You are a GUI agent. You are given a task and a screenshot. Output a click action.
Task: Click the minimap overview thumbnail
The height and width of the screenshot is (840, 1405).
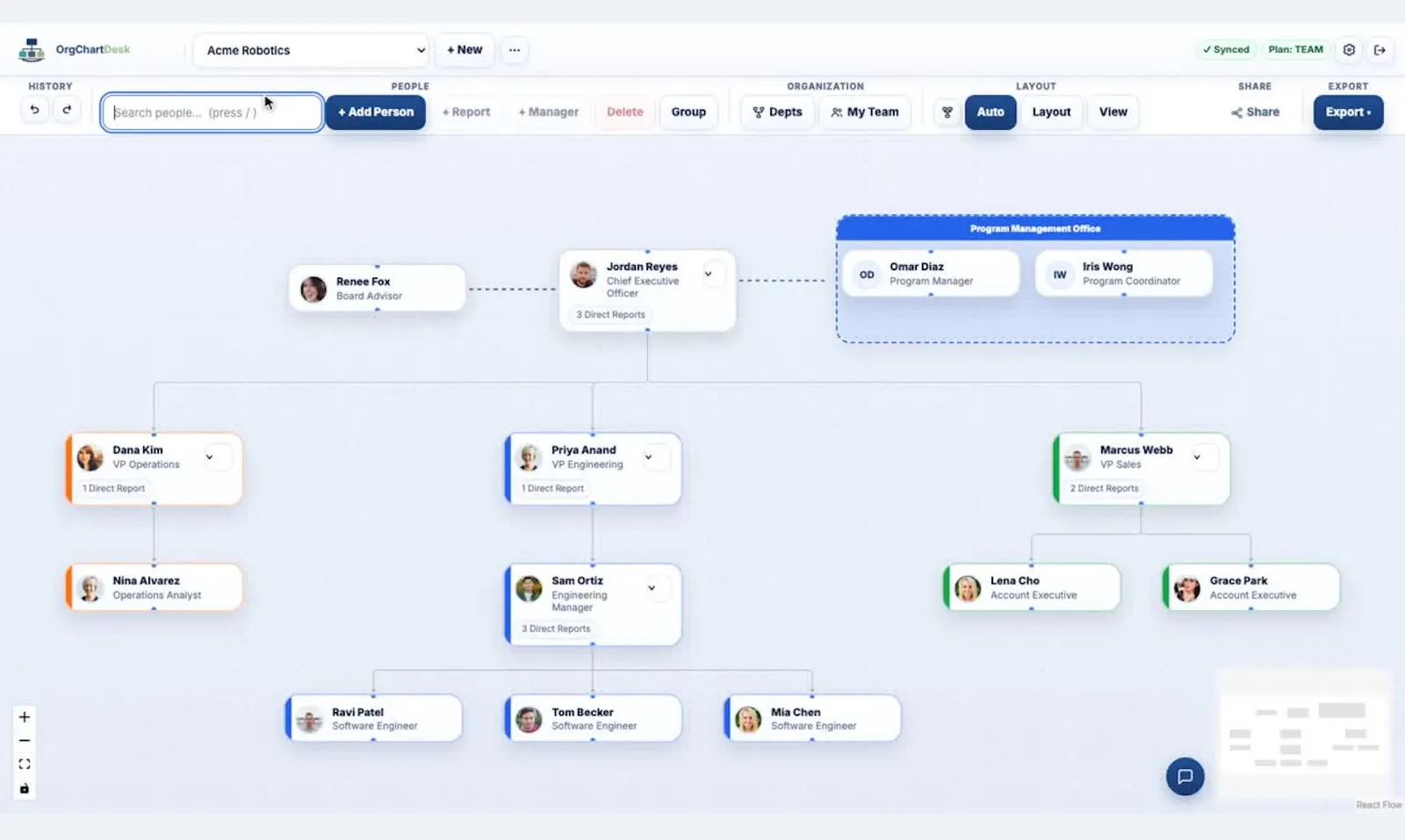coord(1304,734)
